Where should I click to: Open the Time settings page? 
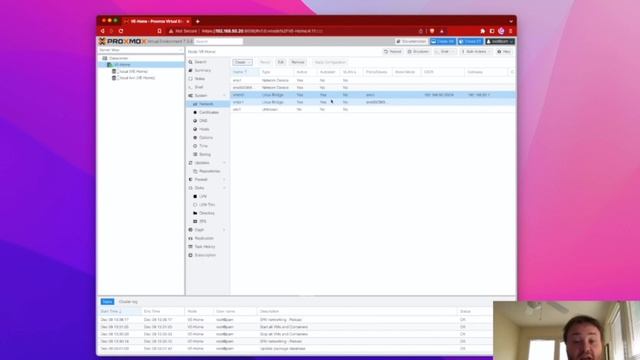(203, 146)
